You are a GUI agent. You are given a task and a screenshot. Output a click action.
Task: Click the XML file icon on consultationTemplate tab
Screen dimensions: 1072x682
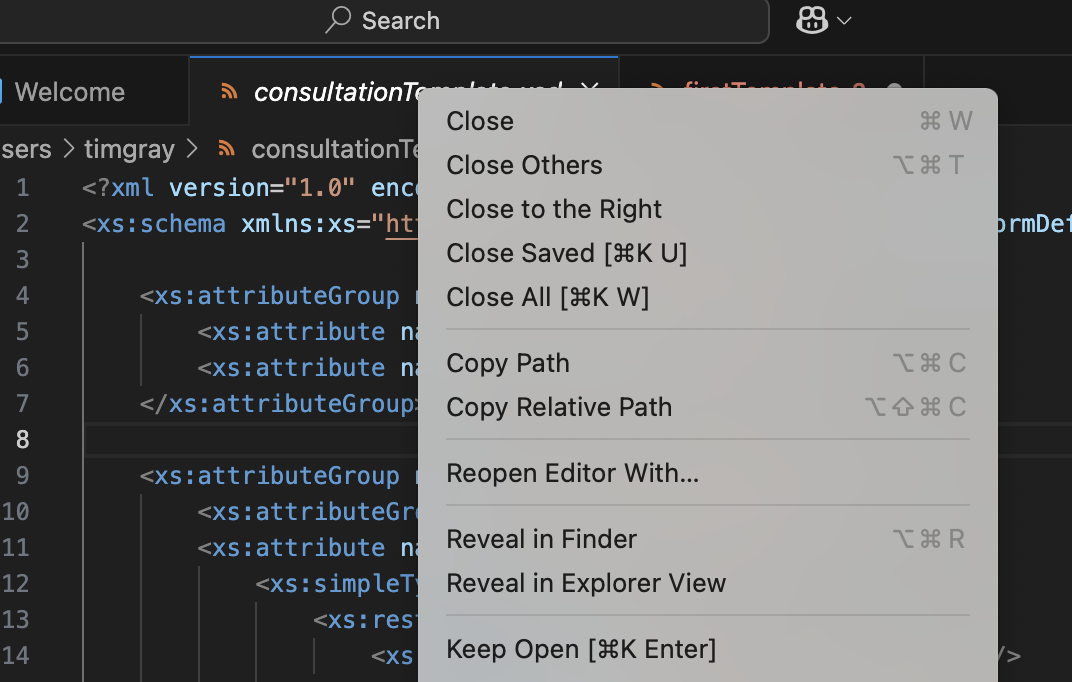[x=229, y=92]
